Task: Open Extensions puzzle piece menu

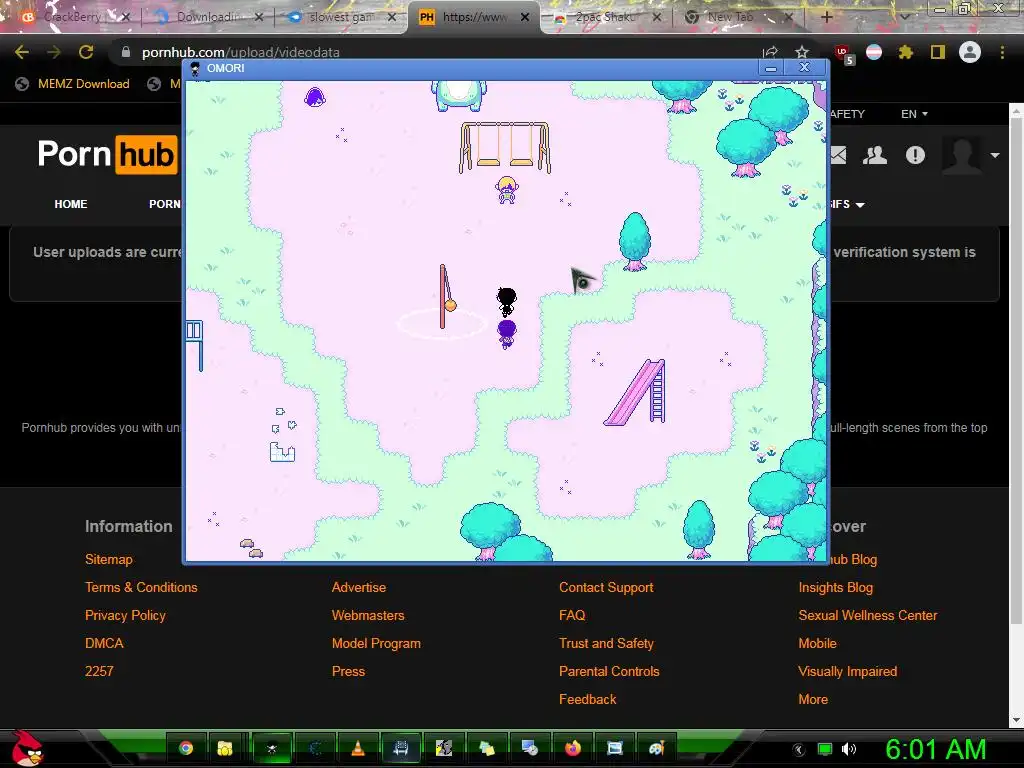Action: pos(905,52)
